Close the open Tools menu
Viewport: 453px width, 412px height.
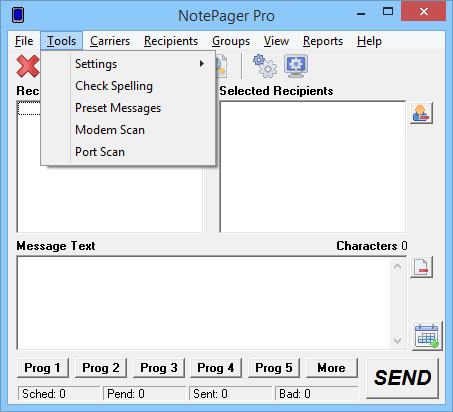(x=61, y=41)
